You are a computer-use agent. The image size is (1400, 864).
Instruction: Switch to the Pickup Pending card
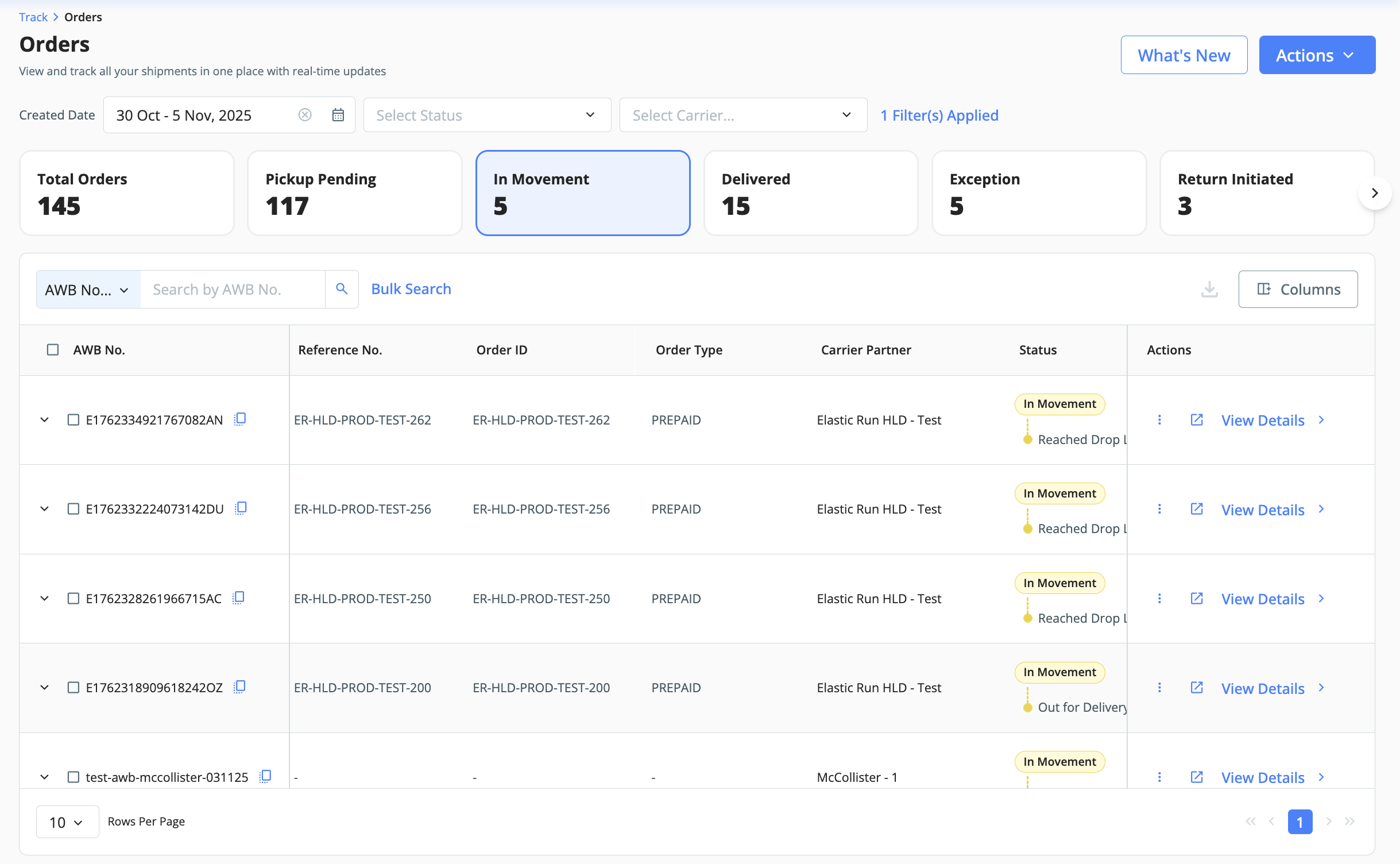[354, 193]
